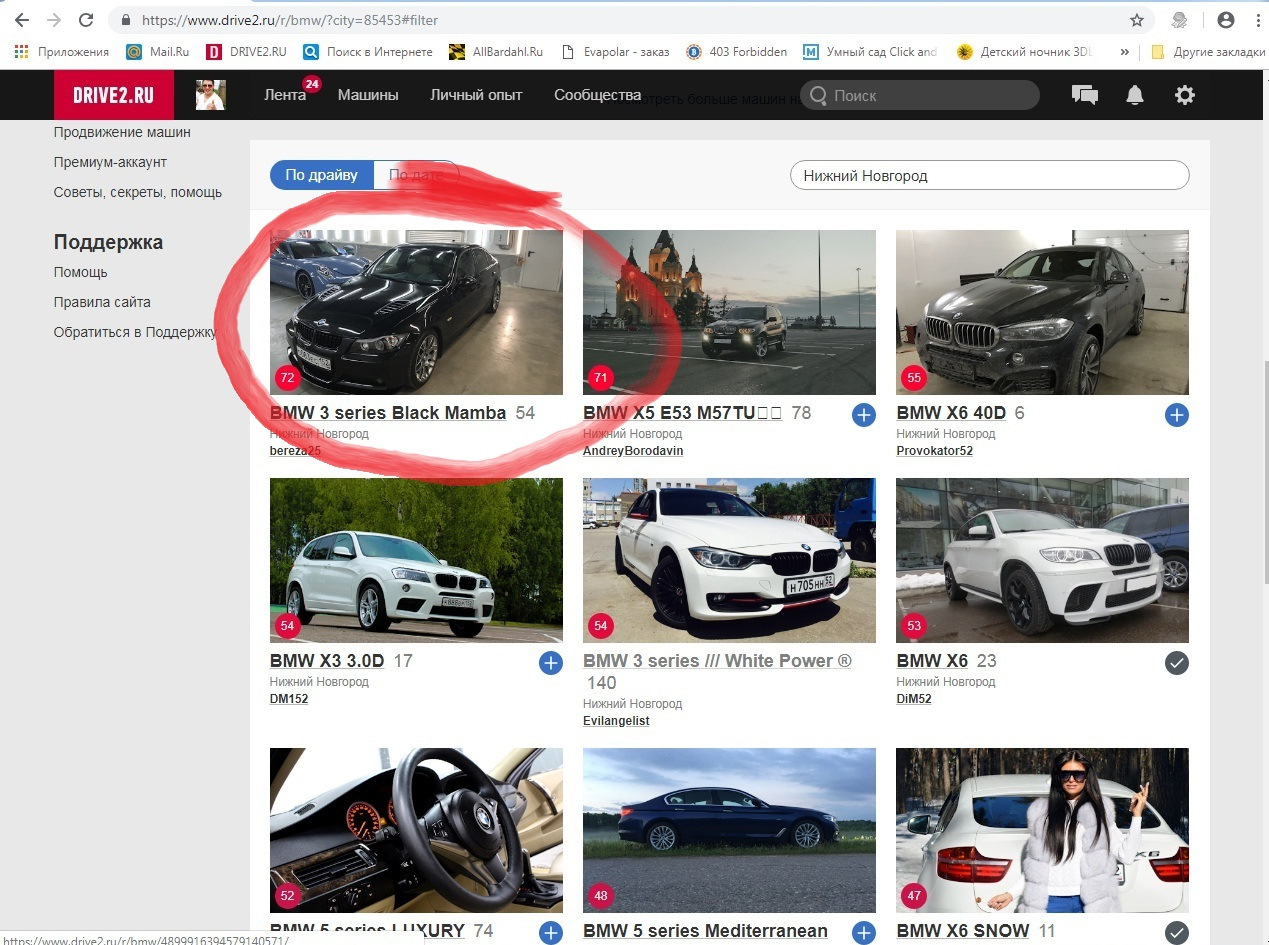The height and width of the screenshot is (945, 1269).
Task: Click the search magnifier in the Поиск field
Action: [x=819, y=95]
